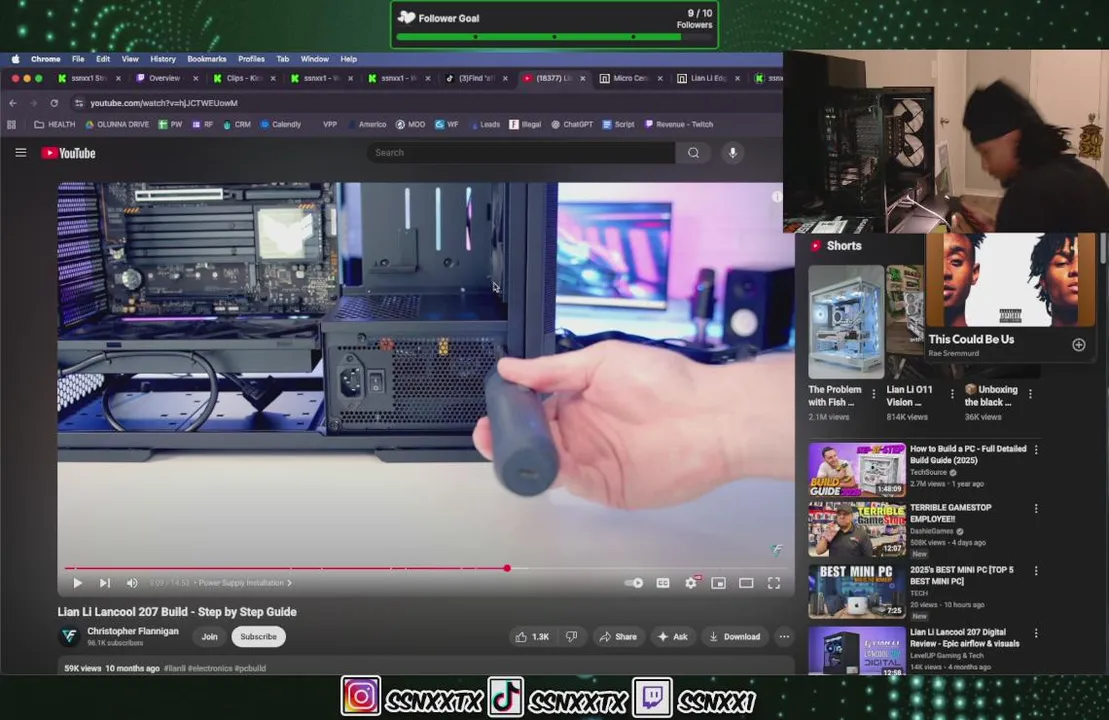Toggle autoplay switch in player
Image resolution: width=1109 pixels, height=720 pixels.
pyautogui.click(x=634, y=583)
